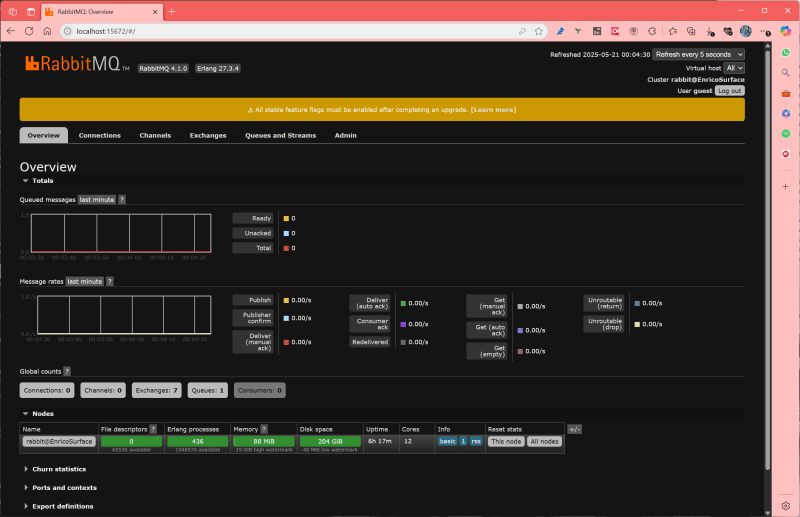Open Settings and more ellipsis menu

(765, 32)
